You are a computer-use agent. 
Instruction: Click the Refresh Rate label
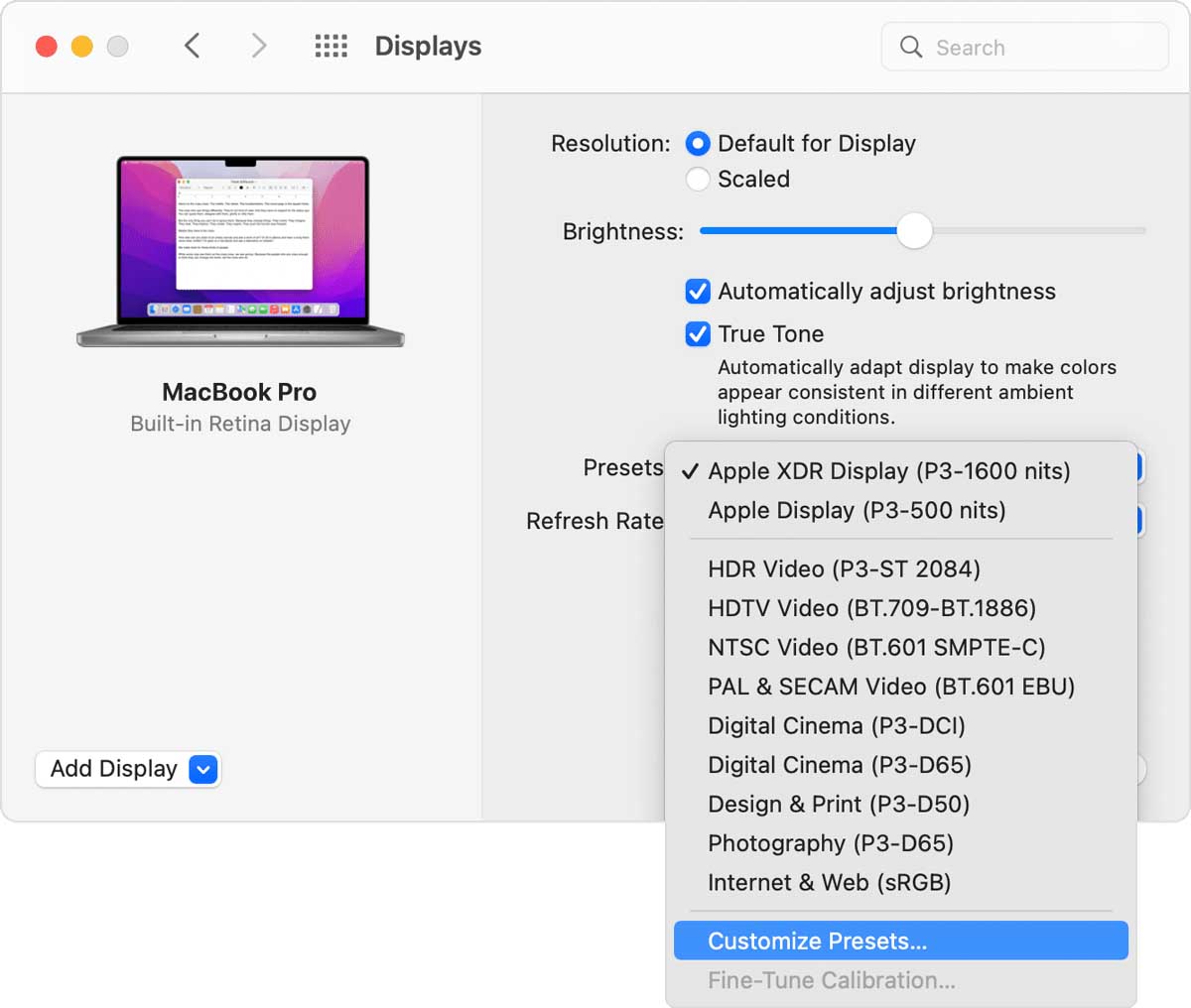pyautogui.click(x=595, y=521)
